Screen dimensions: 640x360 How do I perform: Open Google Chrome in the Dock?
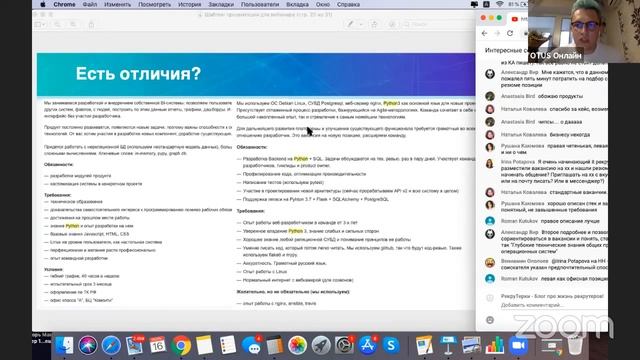point(181,345)
